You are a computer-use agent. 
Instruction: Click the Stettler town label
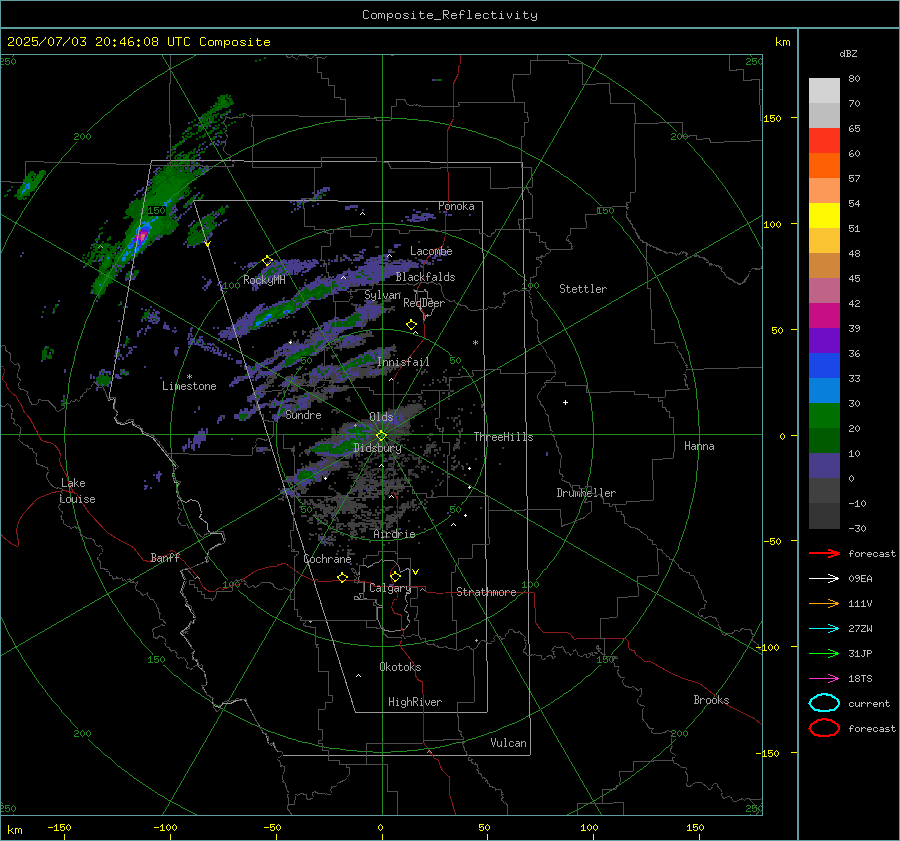pos(583,289)
